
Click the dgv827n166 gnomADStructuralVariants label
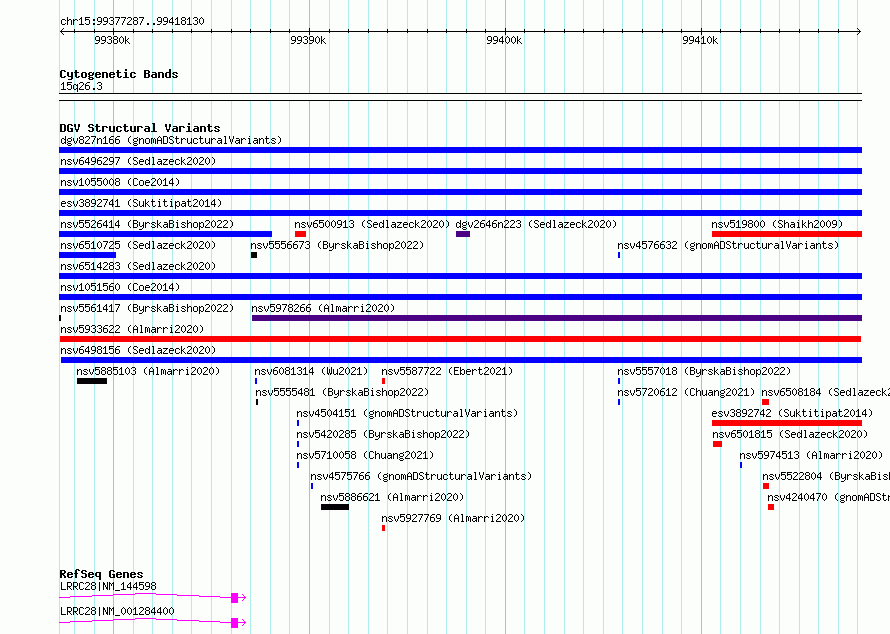171,140
